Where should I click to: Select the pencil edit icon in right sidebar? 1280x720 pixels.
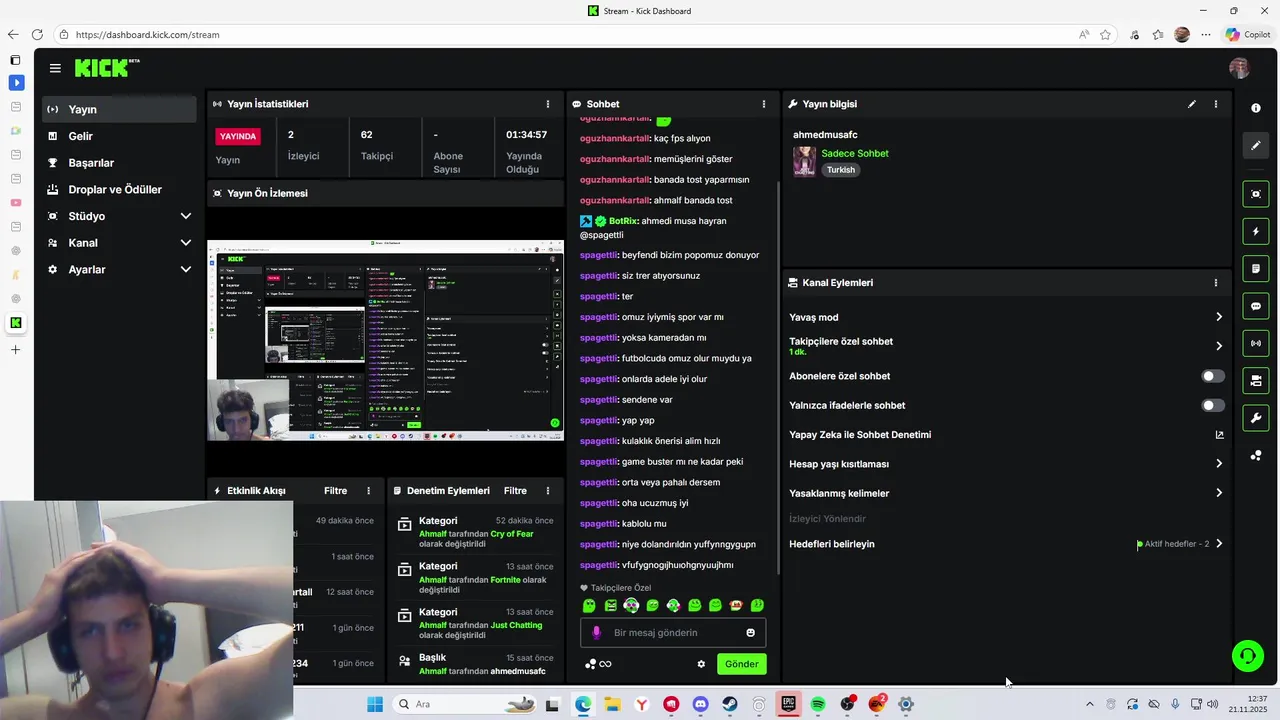point(1256,146)
